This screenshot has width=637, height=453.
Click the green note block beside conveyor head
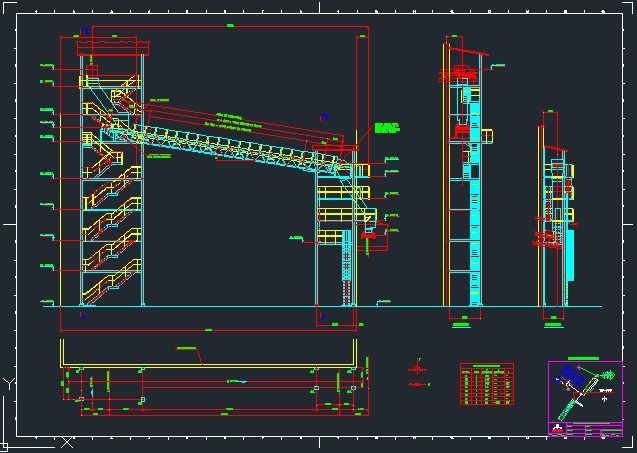(x=386, y=127)
